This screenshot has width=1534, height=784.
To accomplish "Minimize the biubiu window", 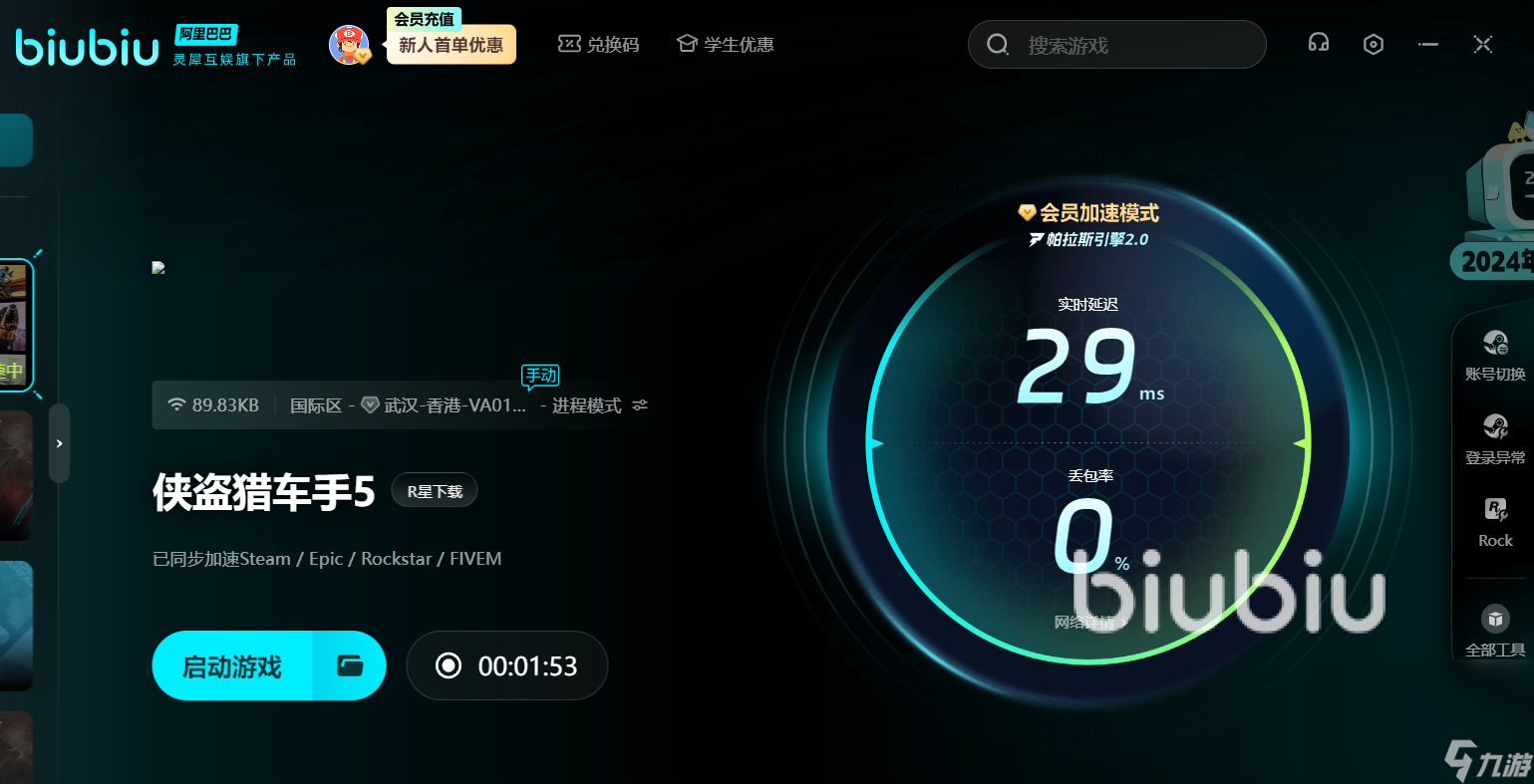I will 1428,45.
